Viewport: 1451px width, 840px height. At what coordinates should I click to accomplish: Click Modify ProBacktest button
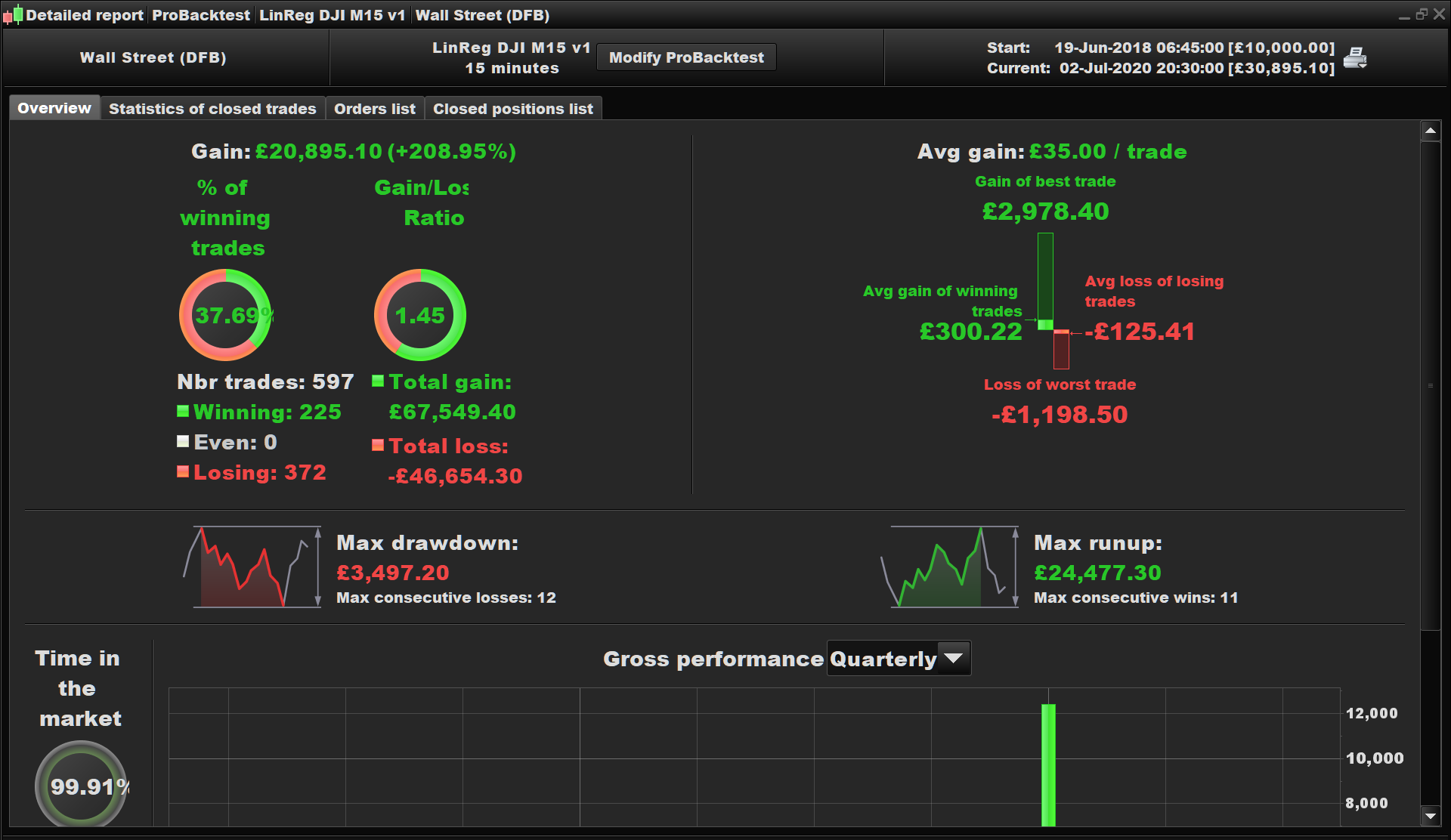686,57
